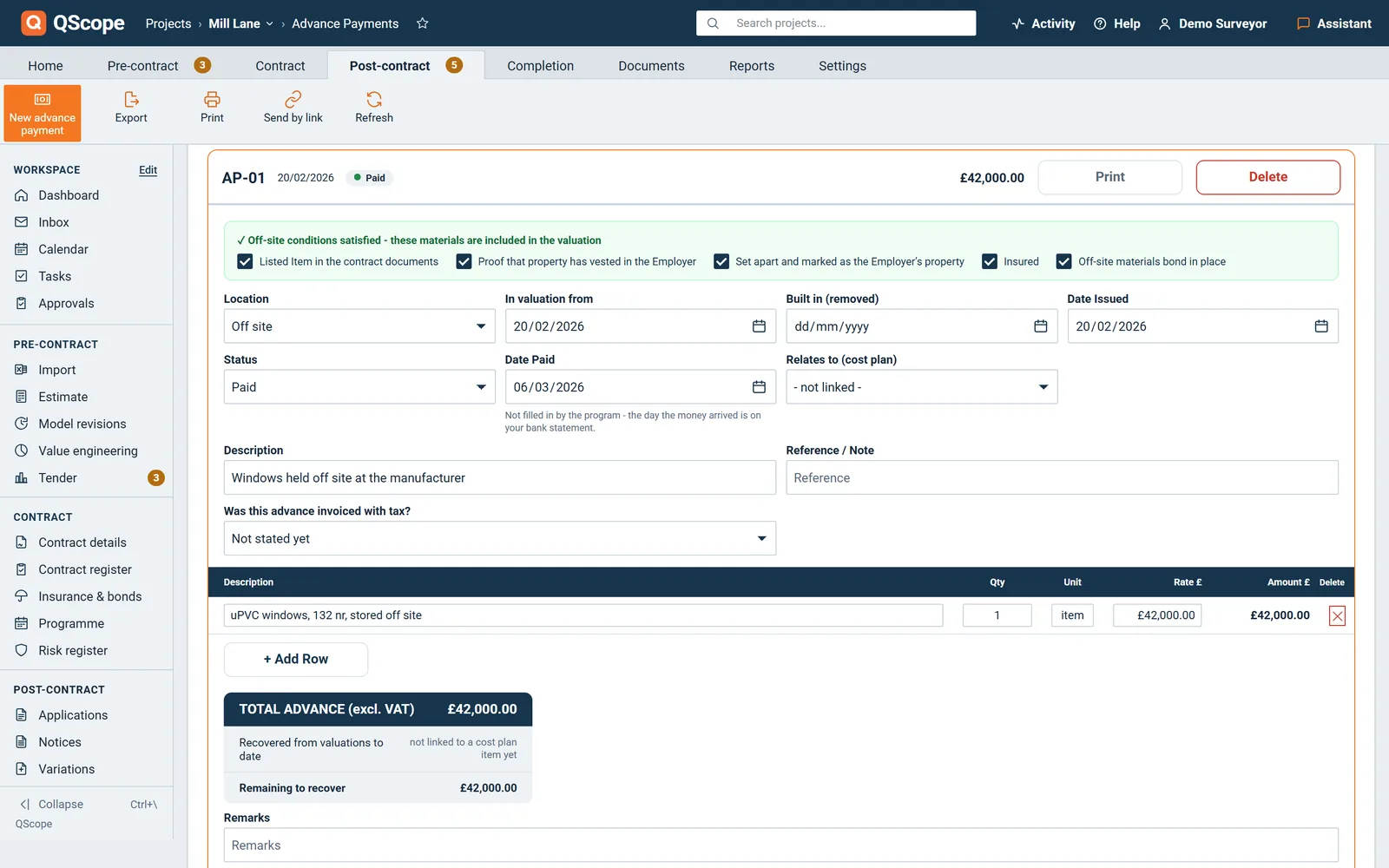The height and width of the screenshot is (868, 1389).
Task: Click the Print button beside Delete
Action: point(1110,177)
